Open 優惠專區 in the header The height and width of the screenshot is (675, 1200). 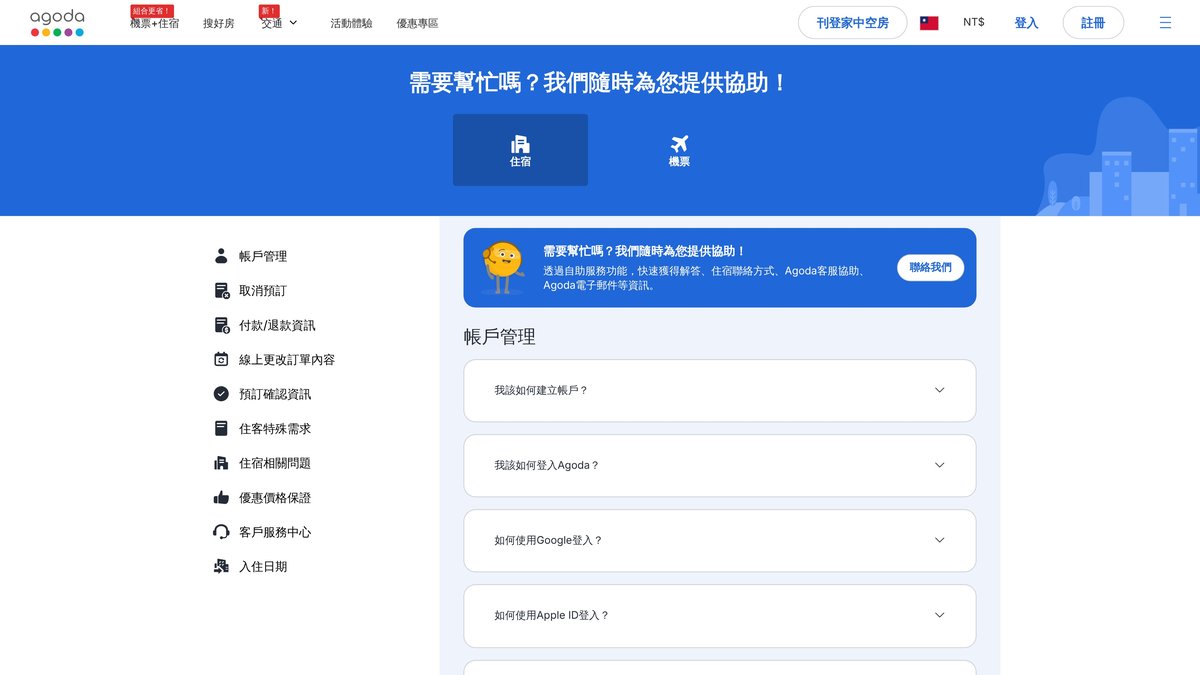pyautogui.click(x=417, y=23)
